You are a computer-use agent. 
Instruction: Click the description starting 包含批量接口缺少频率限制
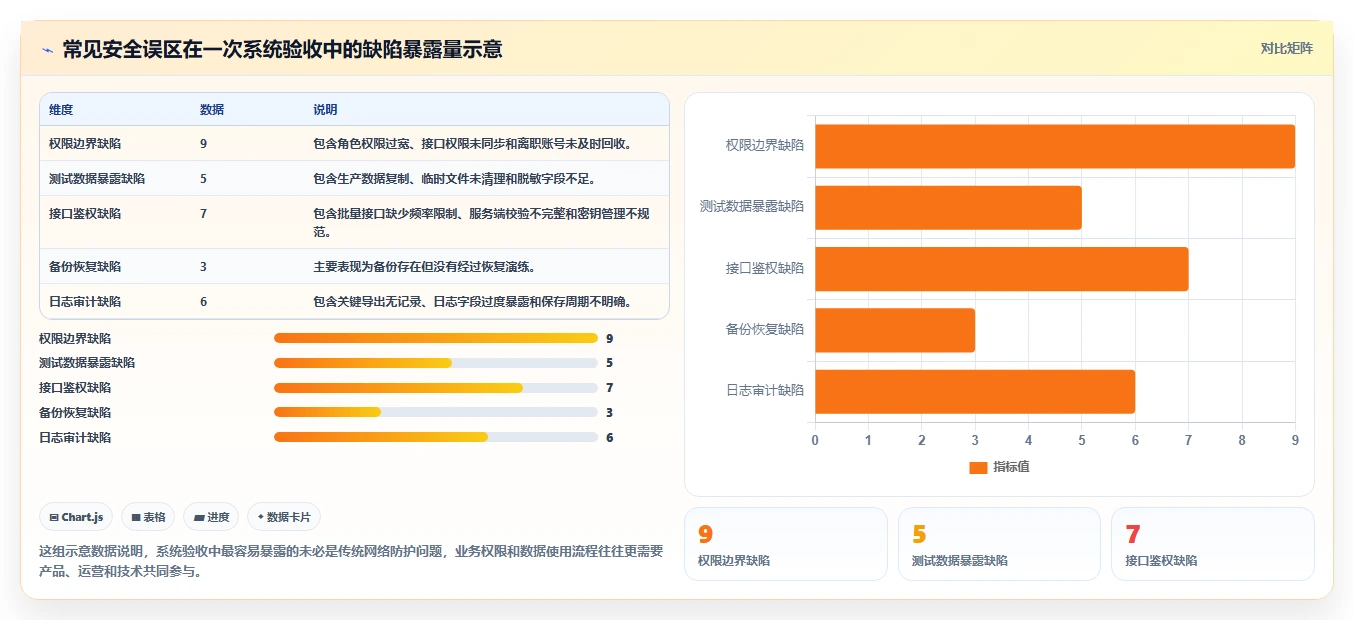[x=481, y=223]
